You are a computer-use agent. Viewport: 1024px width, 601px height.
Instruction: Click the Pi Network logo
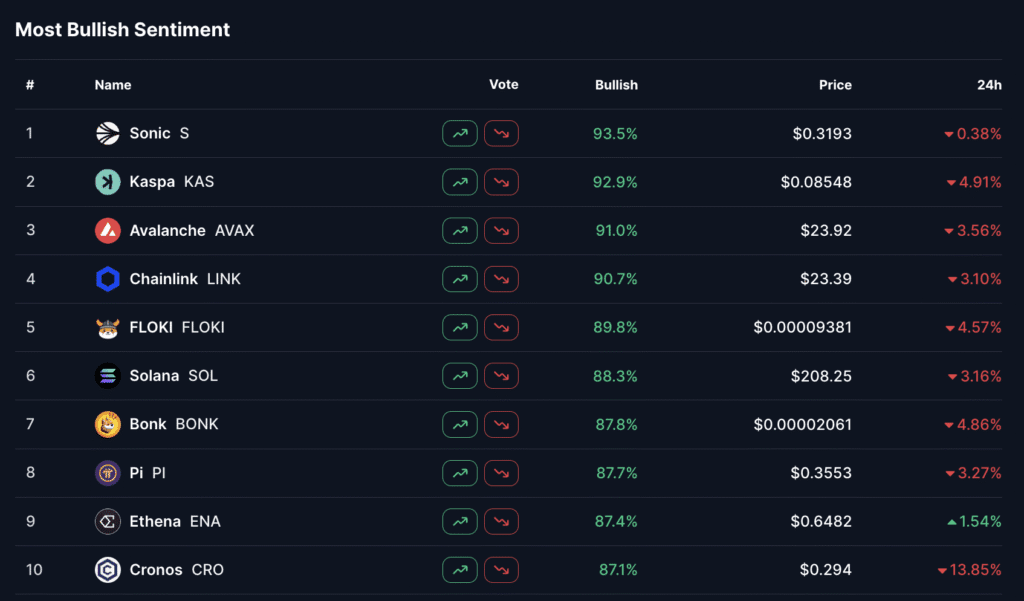pyautogui.click(x=110, y=472)
